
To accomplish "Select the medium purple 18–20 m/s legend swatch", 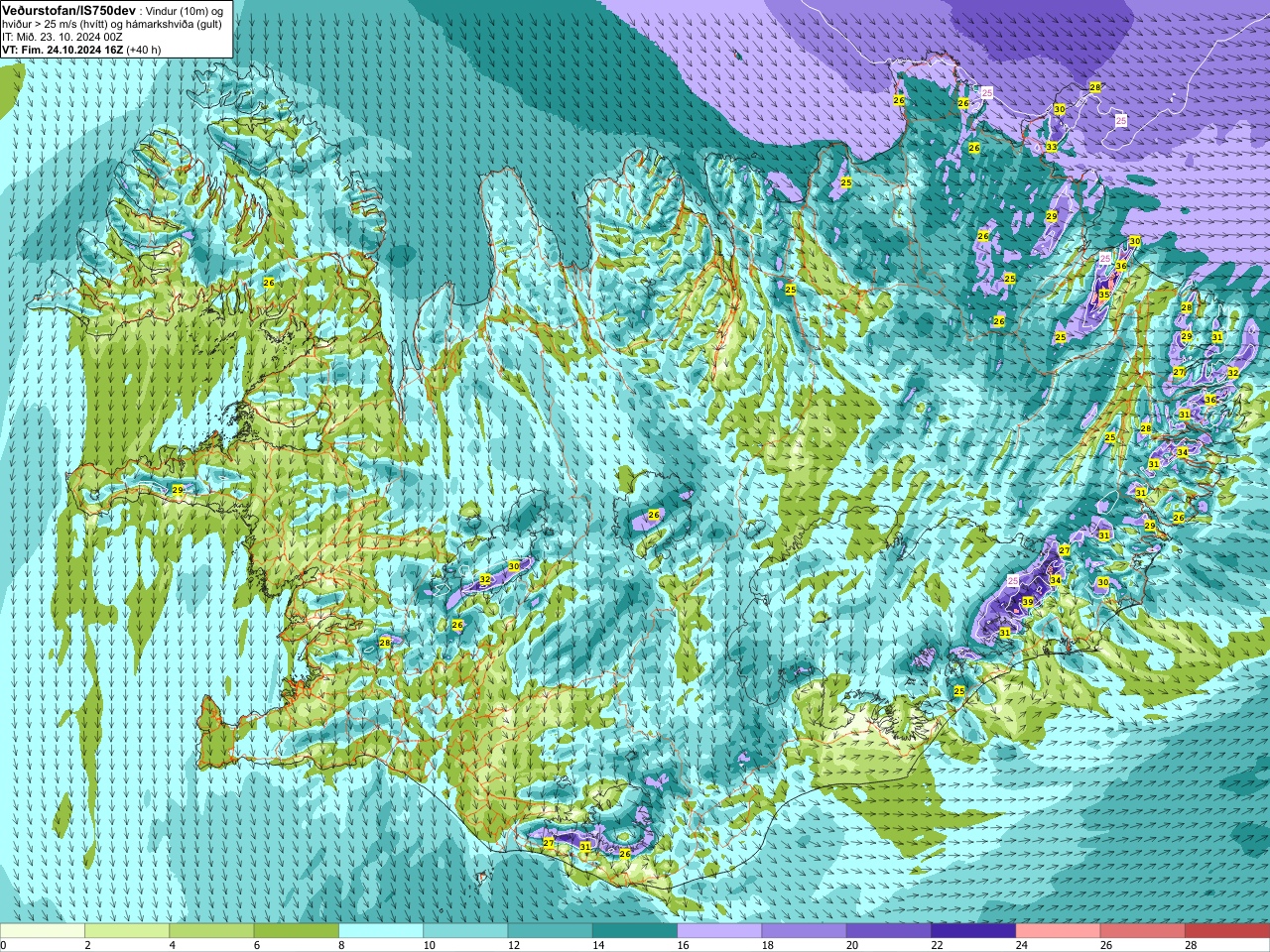I will 805,931.
